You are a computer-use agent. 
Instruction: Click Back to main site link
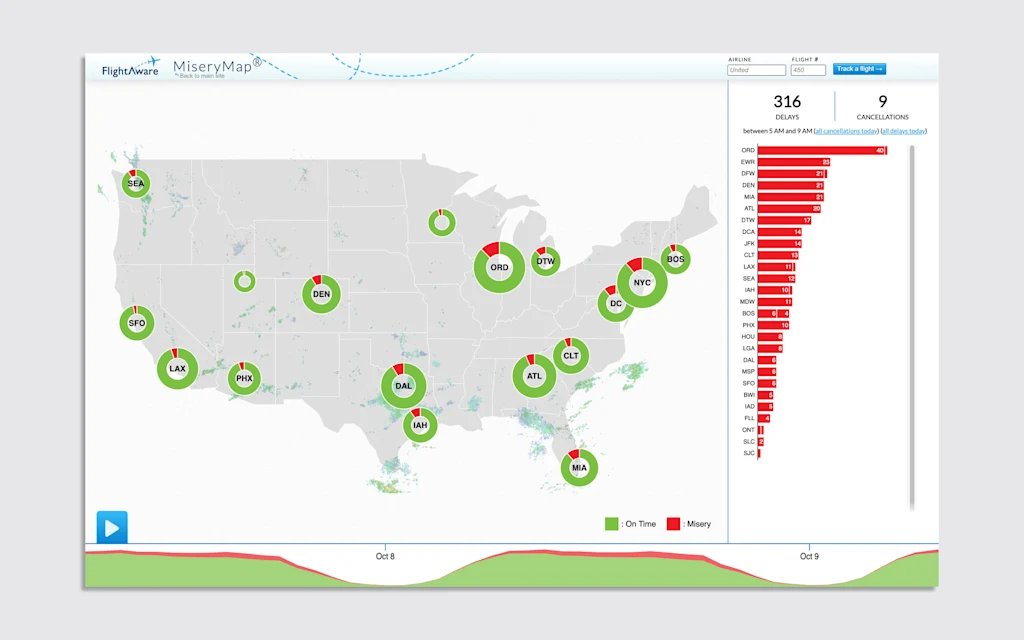pos(202,76)
